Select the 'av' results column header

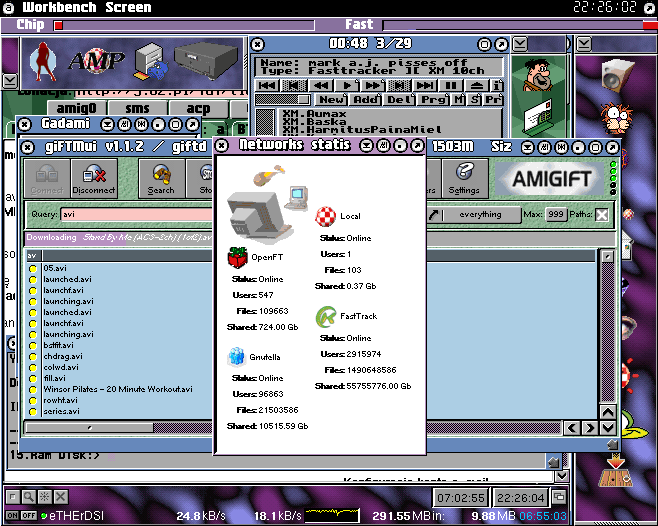[34, 255]
